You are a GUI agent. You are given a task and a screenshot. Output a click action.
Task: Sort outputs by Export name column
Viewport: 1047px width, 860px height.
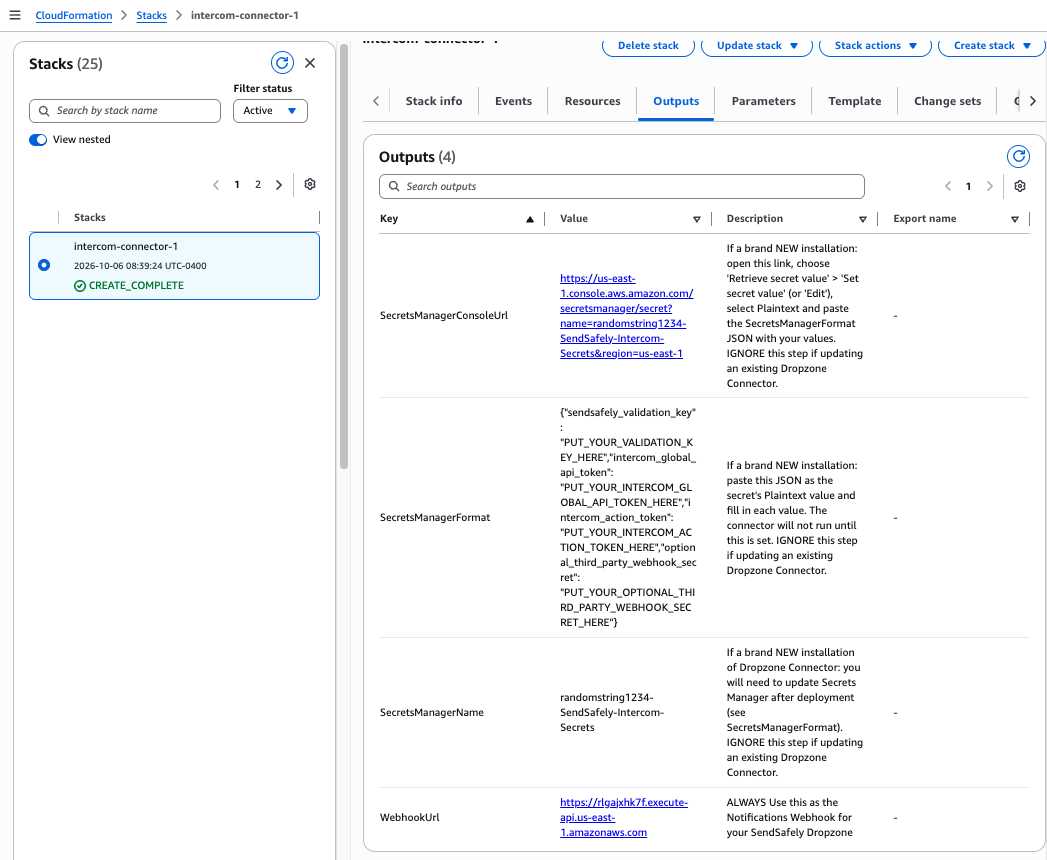tap(1014, 219)
